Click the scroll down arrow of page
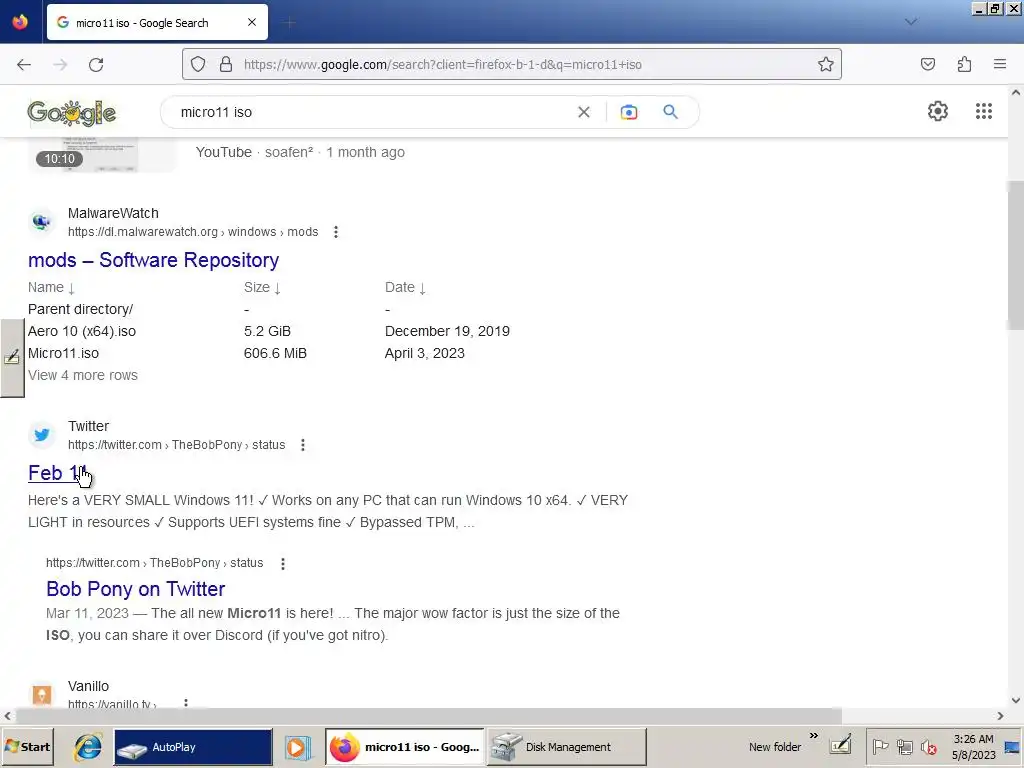 pos(1016,700)
